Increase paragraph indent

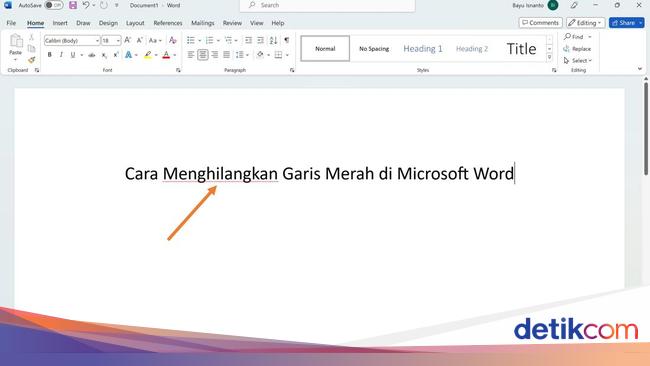tap(260, 40)
